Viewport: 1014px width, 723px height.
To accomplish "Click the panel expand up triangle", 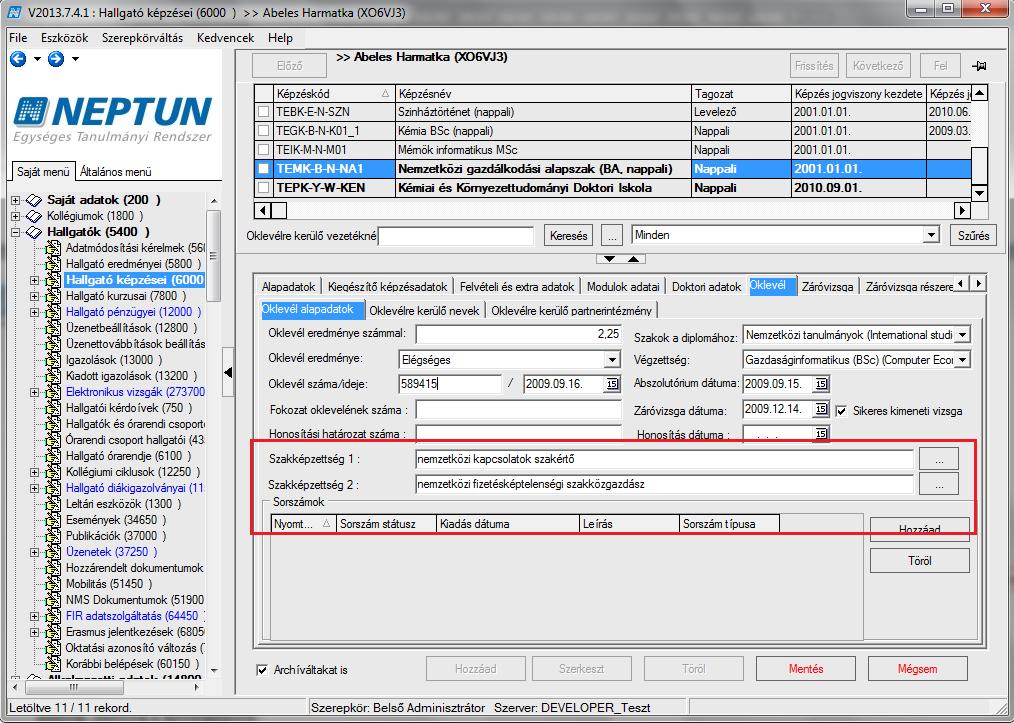I will (634, 259).
